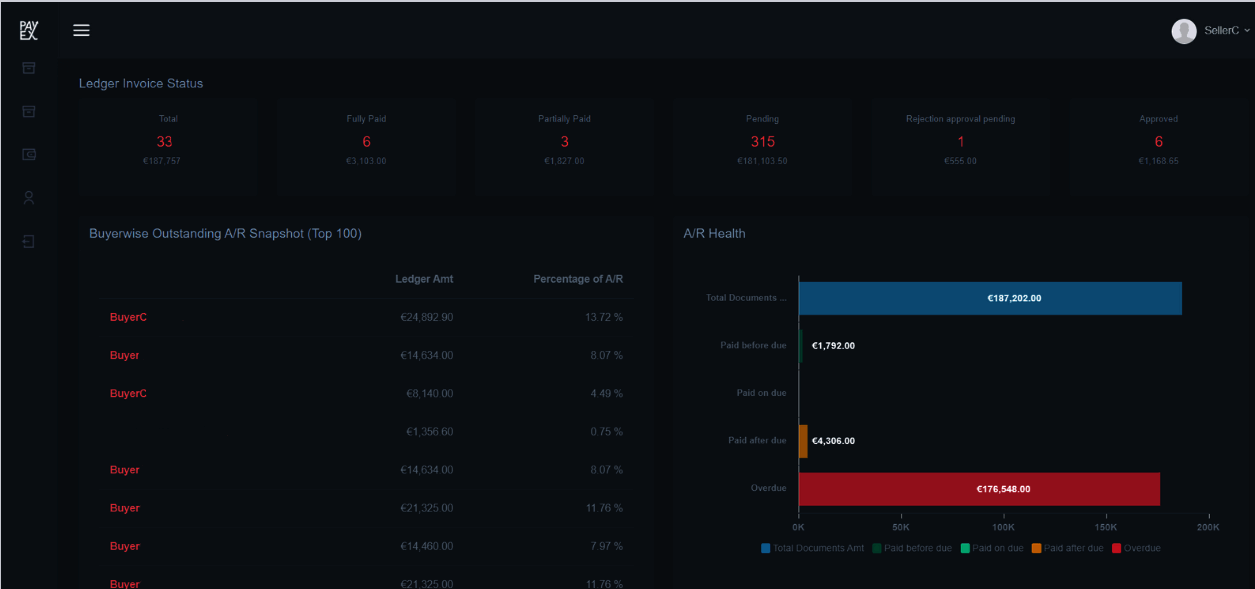Select the Fully Paid status card

coord(366,140)
